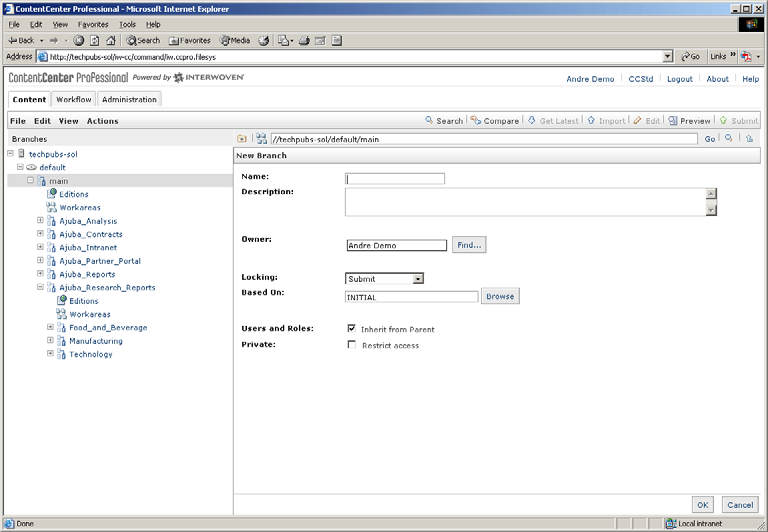The width and height of the screenshot is (768, 532).
Task: Click the Logout link
Action: (680, 79)
